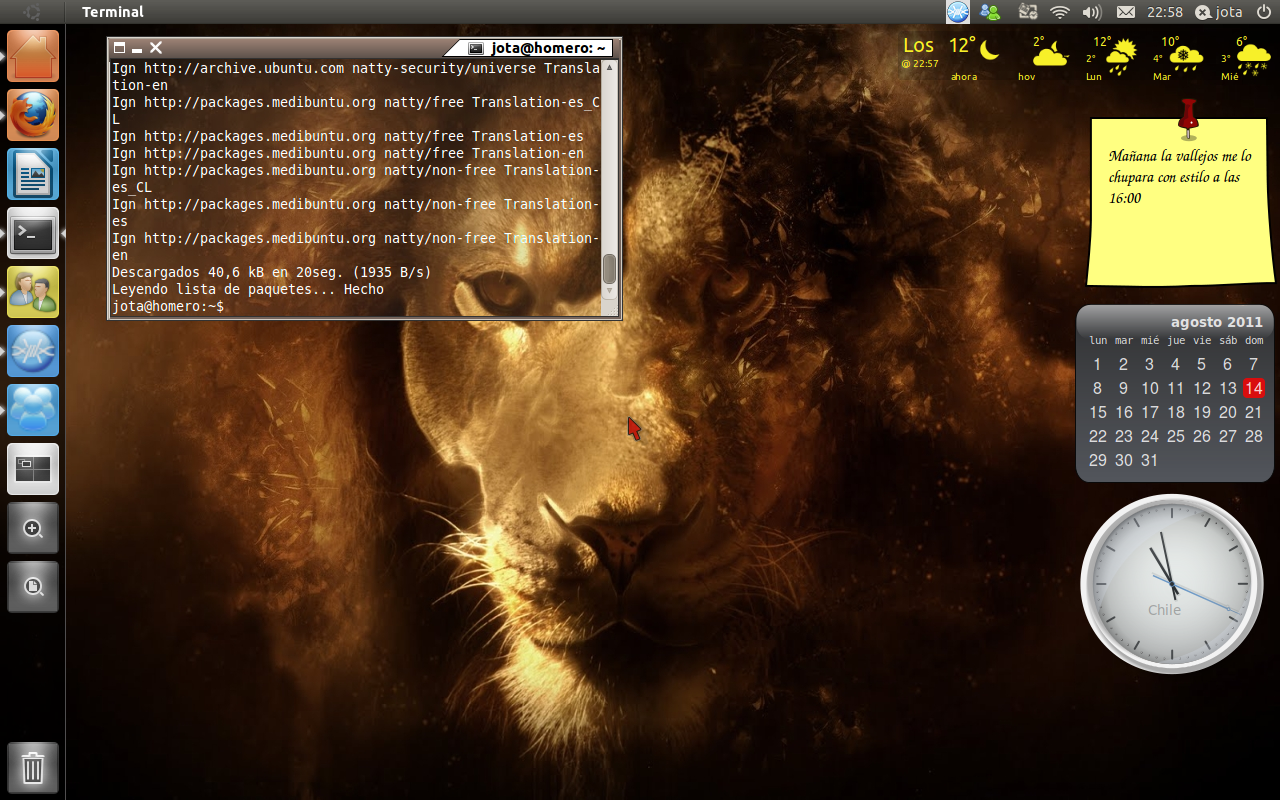Expand the Wi-Fi network indicator menu
1280x800 pixels.
pos(1059,12)
